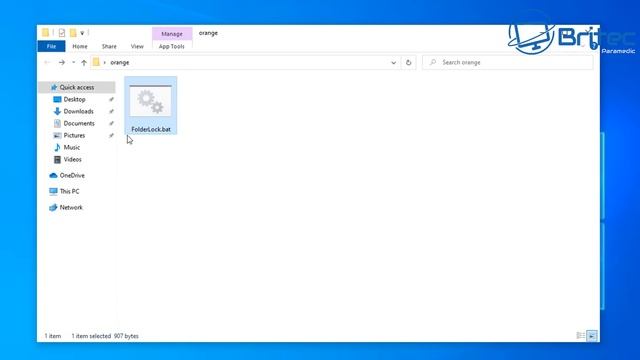This screenshot has height=360, width=640.
Task: Open Music in navigation pane
Action: pyautogui.click(x=71, y=147)
